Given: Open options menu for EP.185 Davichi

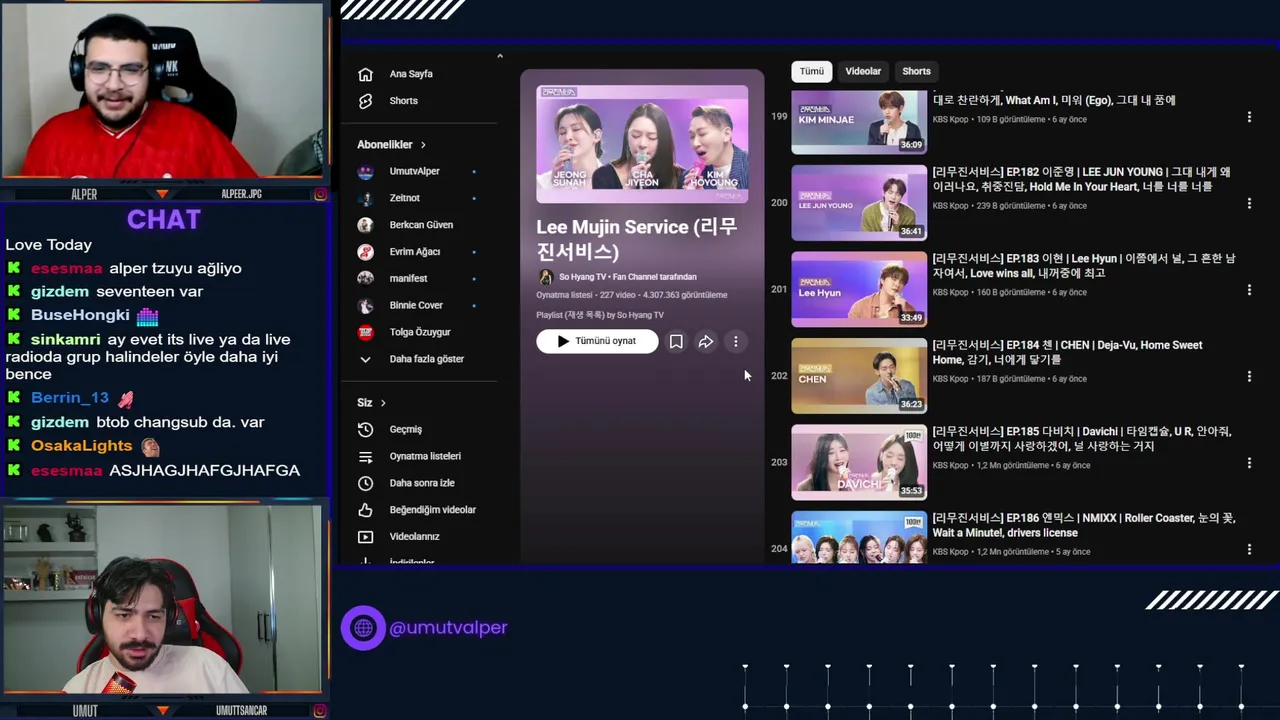Looking at the screenshot, I should (1249, 463).
